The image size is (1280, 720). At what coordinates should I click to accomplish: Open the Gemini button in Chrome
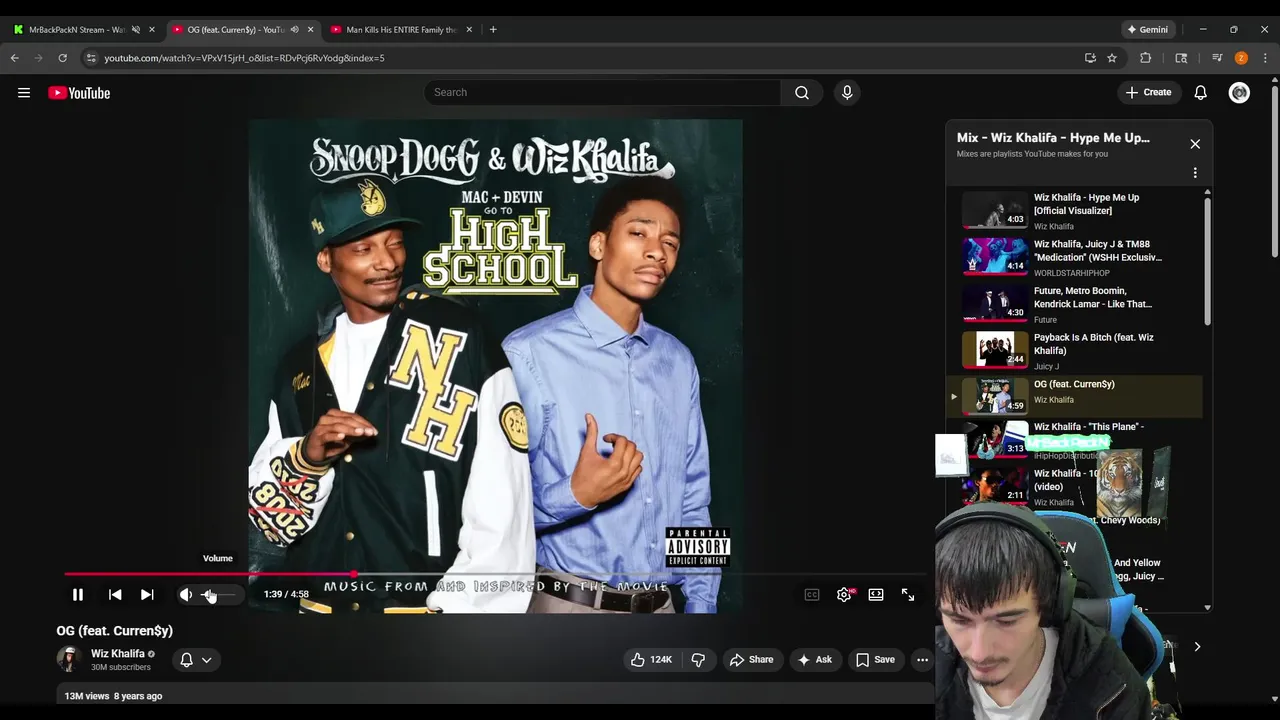[x=1148, y=30]
